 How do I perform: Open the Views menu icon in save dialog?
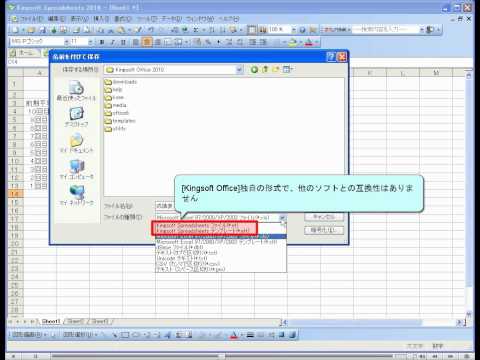click(287, 69)
